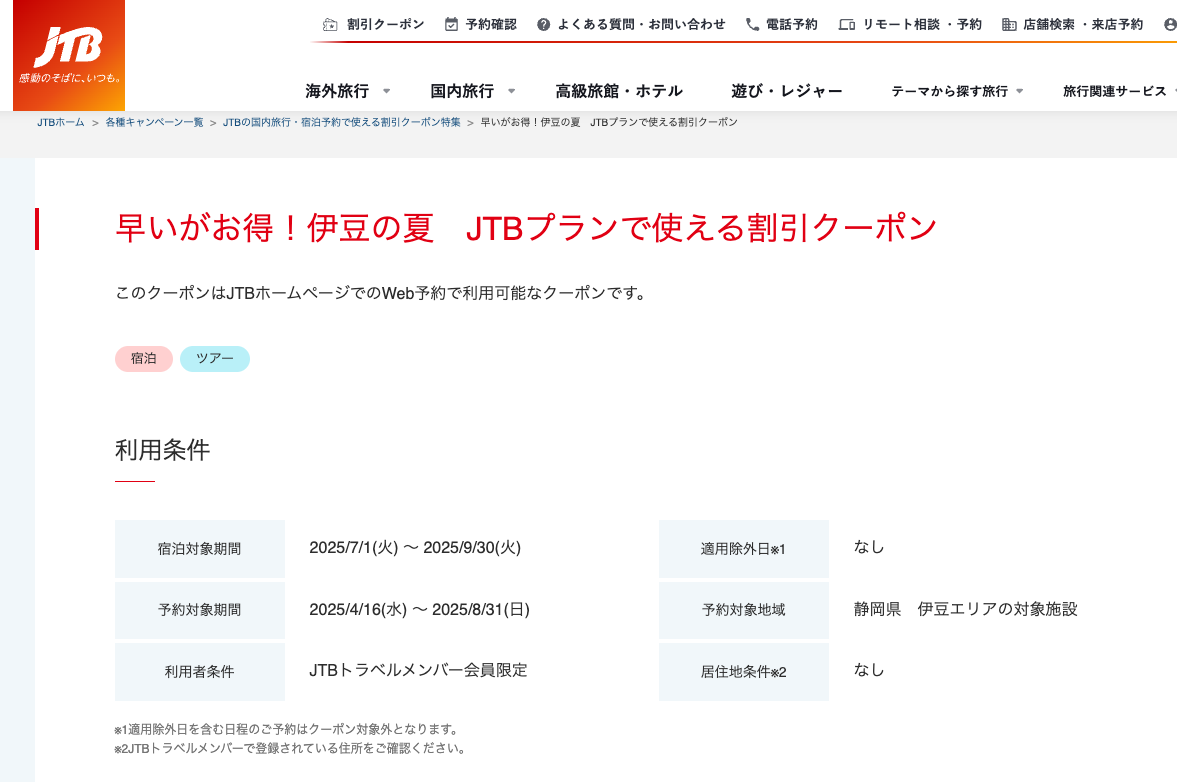
Task: Click the ※2 footnote about registered address
Action: (290, 748)
